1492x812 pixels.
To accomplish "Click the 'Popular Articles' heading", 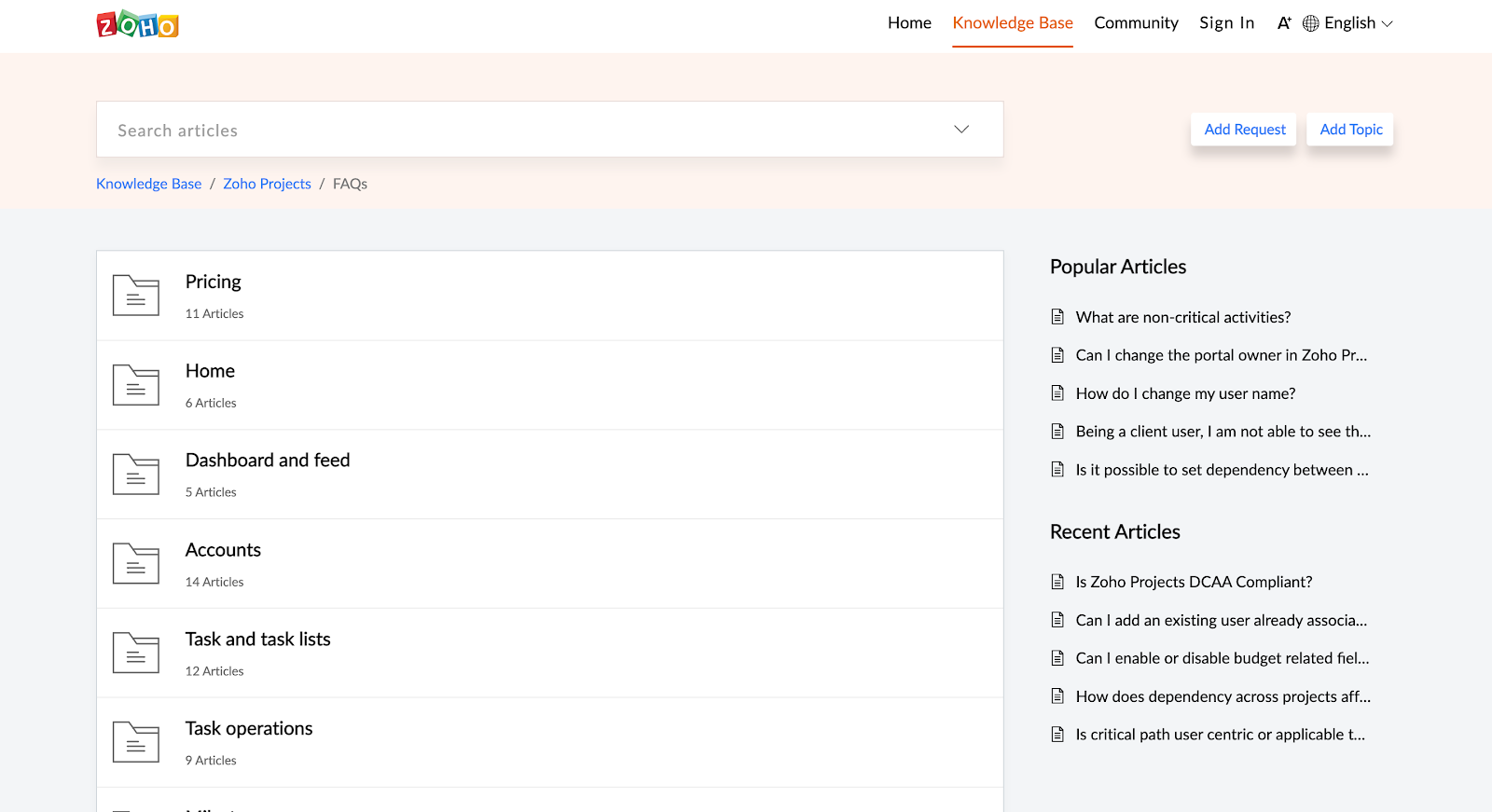I will coord(1118,267).
